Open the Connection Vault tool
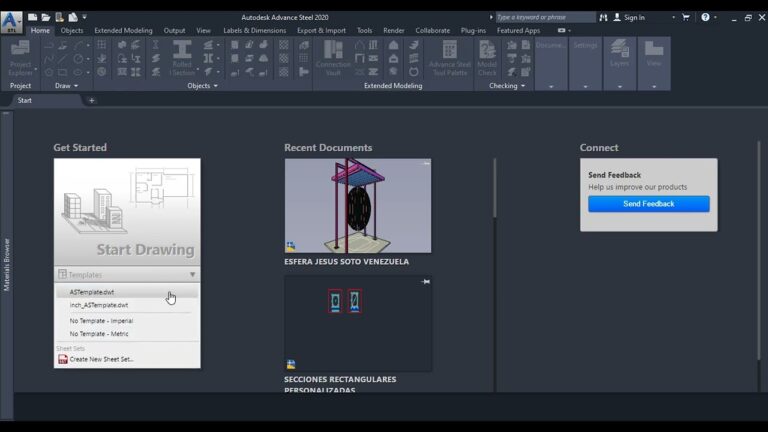 333,58
